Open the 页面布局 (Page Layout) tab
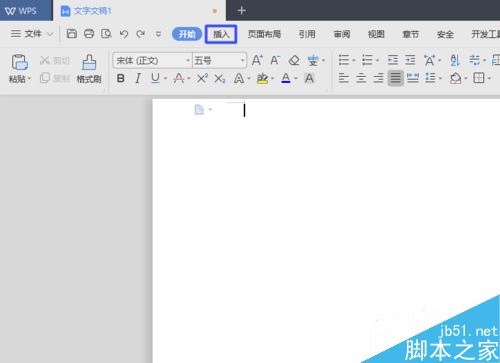This screenshot has width=500, height=363. [x=264, y=34]
